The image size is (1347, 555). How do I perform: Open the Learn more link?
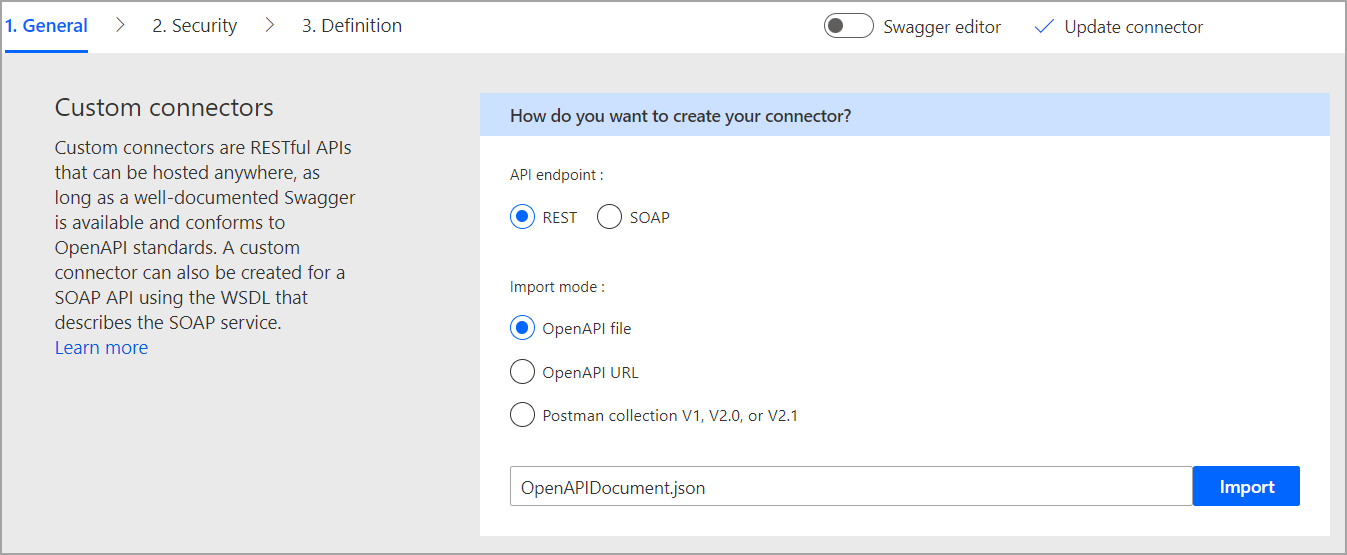click(x=101, y=347)
